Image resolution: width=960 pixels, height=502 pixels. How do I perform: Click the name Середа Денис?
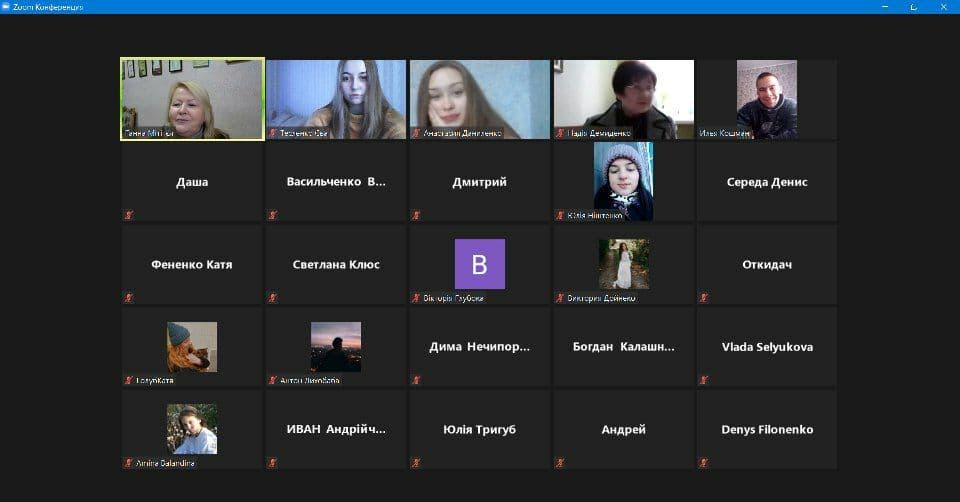click(767, 182)
